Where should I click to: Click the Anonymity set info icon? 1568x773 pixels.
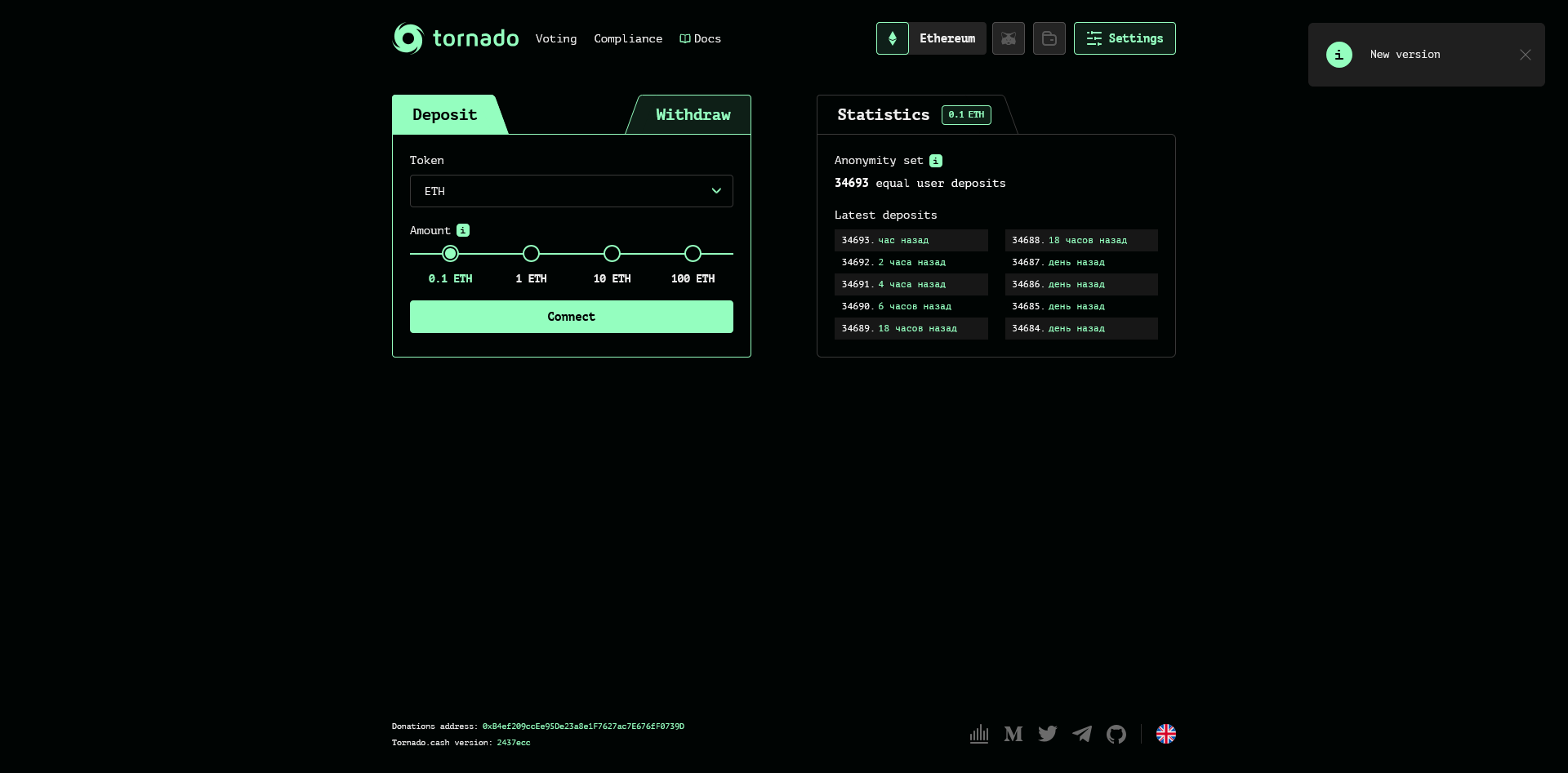936,161
